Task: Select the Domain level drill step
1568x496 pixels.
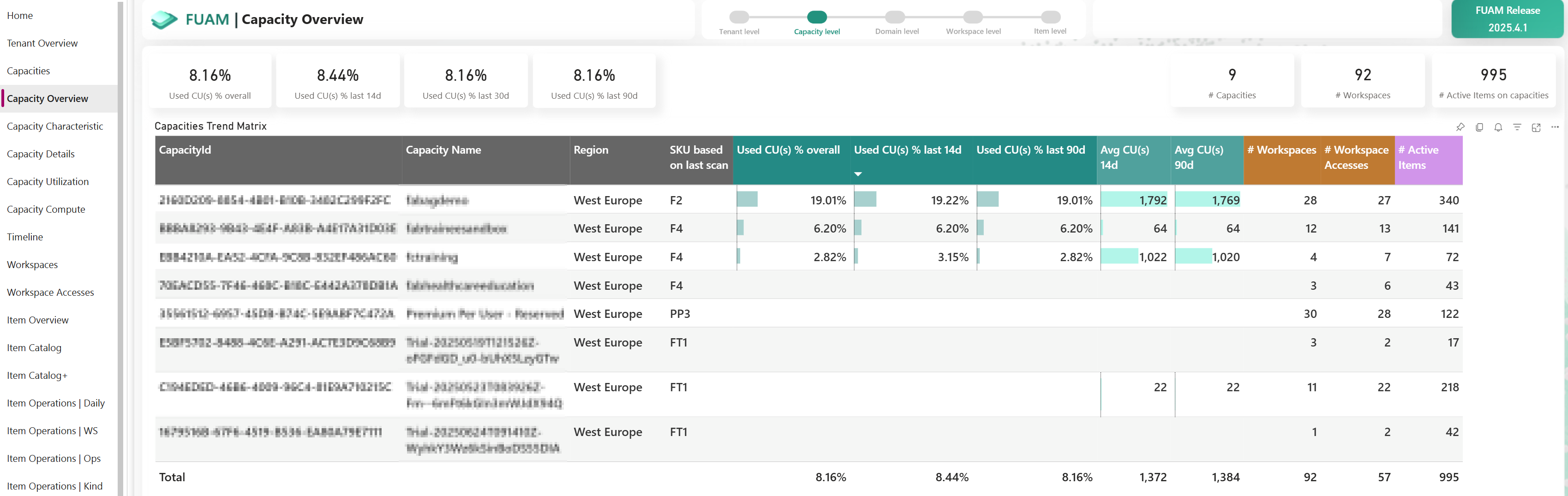Action: click(x=894, y=18)
